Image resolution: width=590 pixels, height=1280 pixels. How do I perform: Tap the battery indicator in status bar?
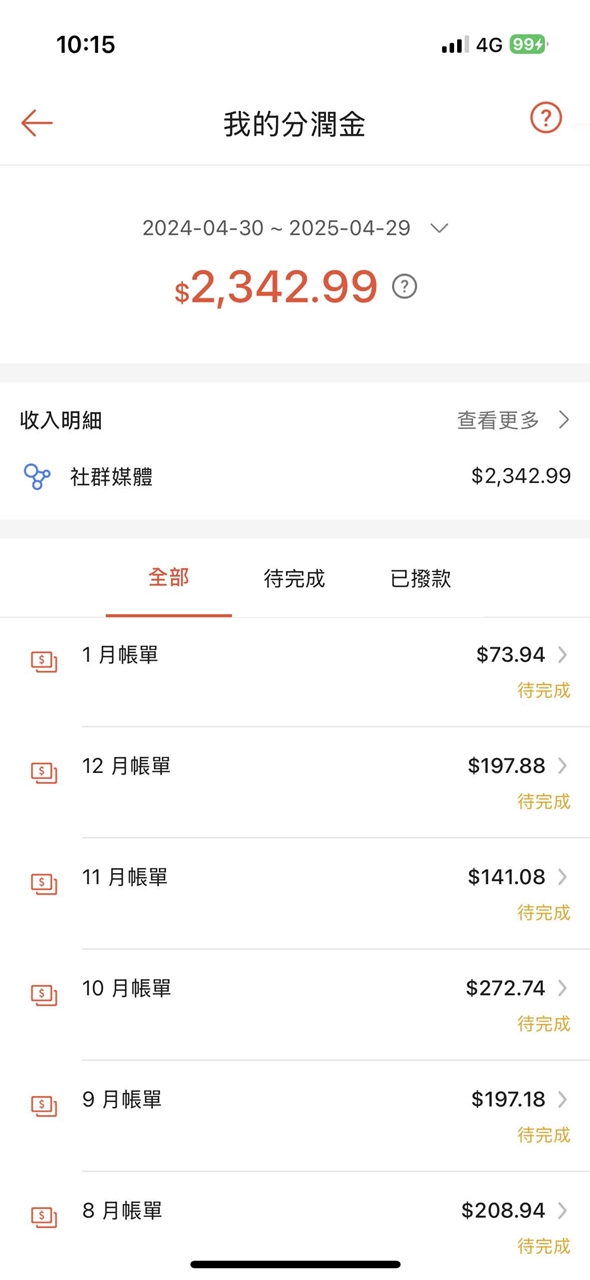528,45
